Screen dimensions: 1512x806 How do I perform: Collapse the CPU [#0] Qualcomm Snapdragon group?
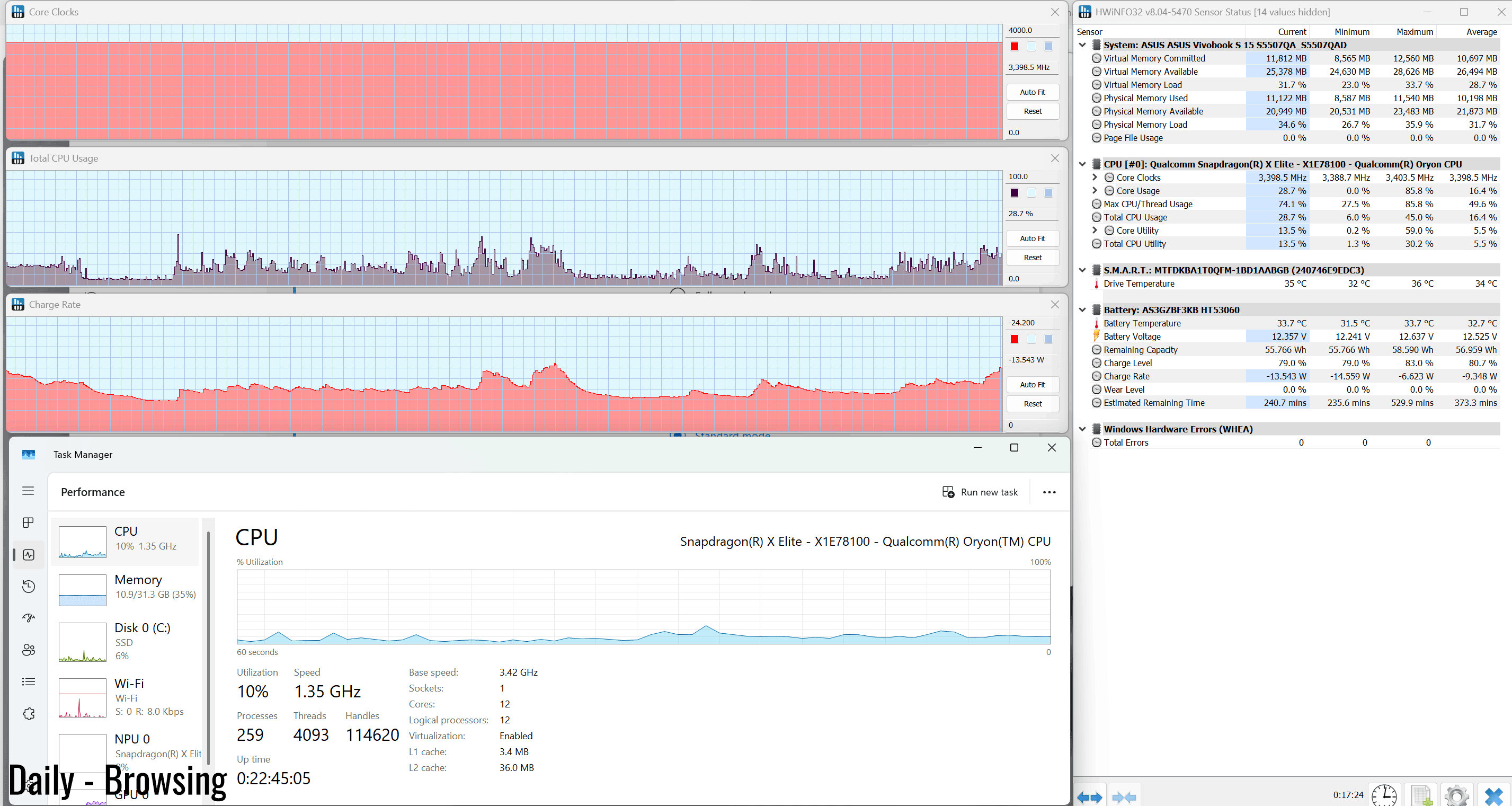1082,164
